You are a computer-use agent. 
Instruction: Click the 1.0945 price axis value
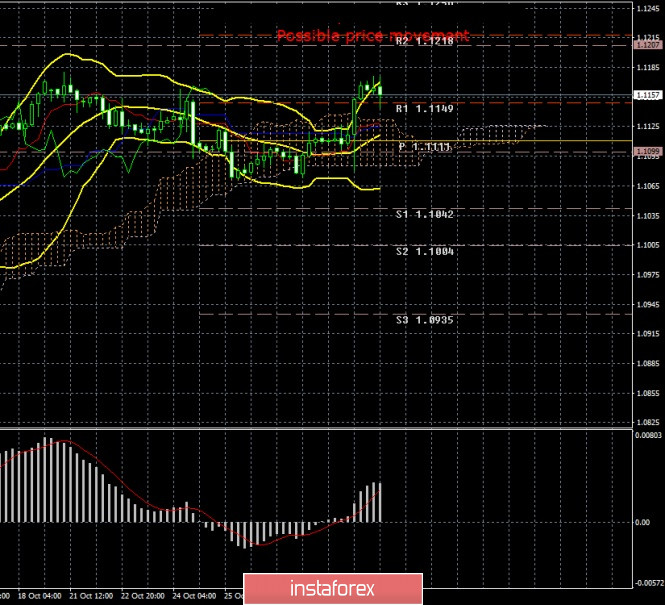coord(648,304)
